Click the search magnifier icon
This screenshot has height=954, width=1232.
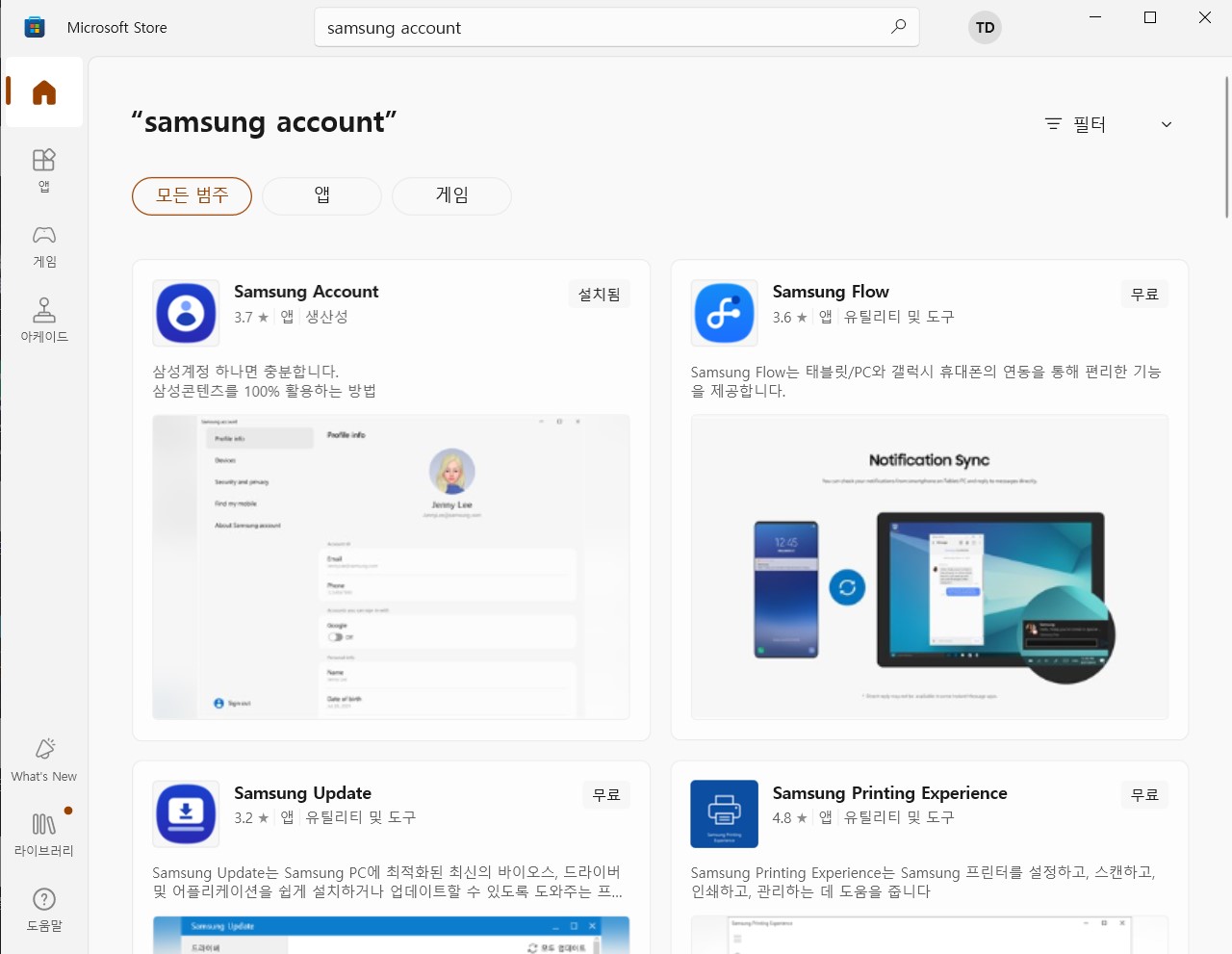(x=898, y=27)
